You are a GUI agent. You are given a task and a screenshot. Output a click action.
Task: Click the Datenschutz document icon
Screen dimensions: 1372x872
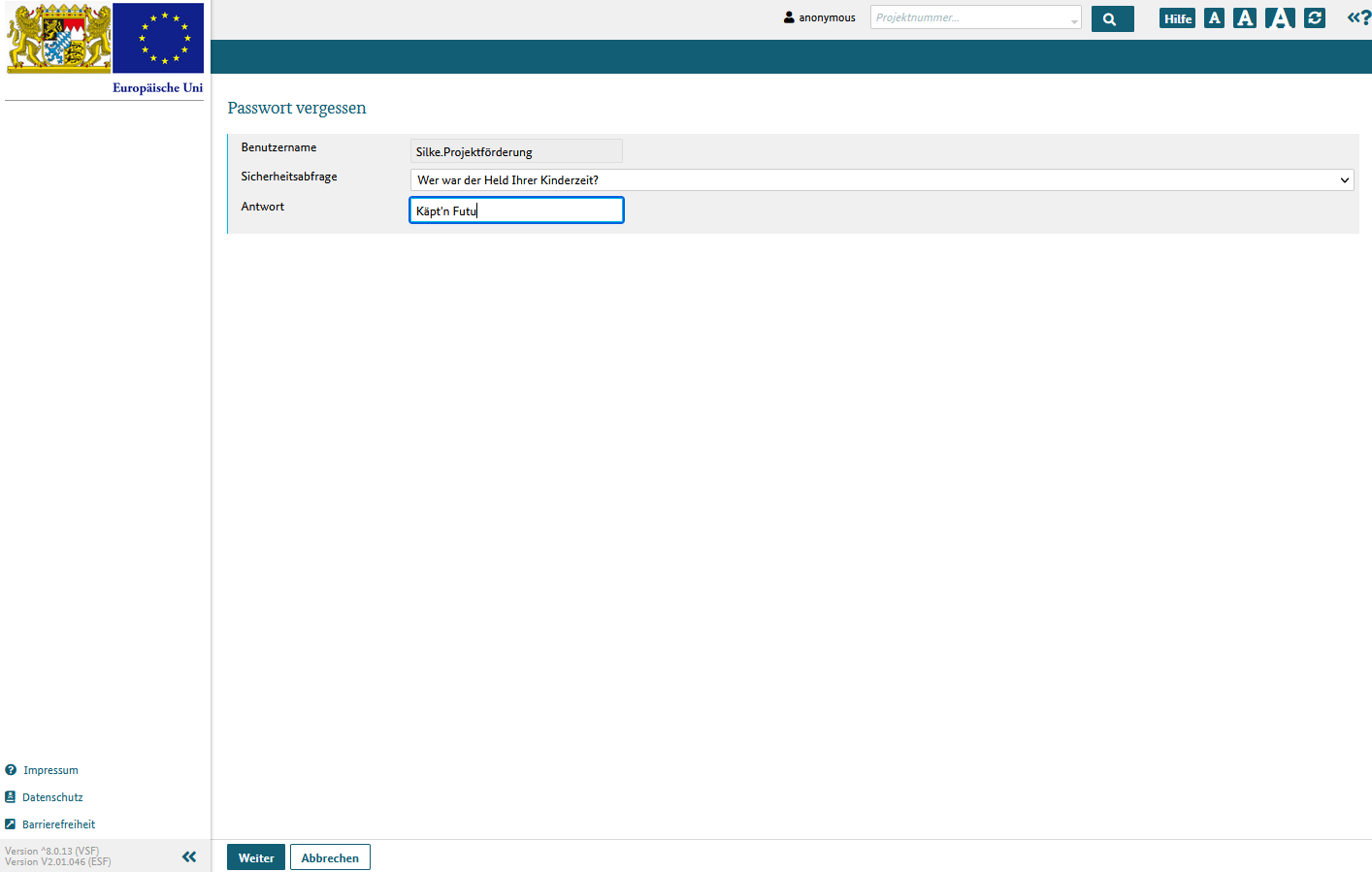pos(11,797)
